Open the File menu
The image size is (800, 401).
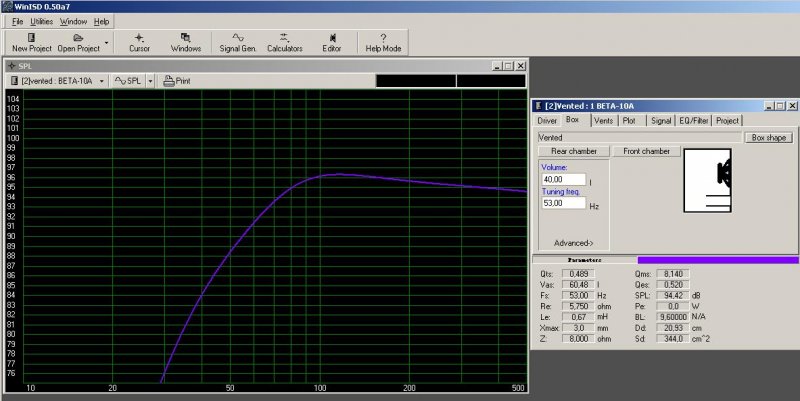[x=17, y=21]
